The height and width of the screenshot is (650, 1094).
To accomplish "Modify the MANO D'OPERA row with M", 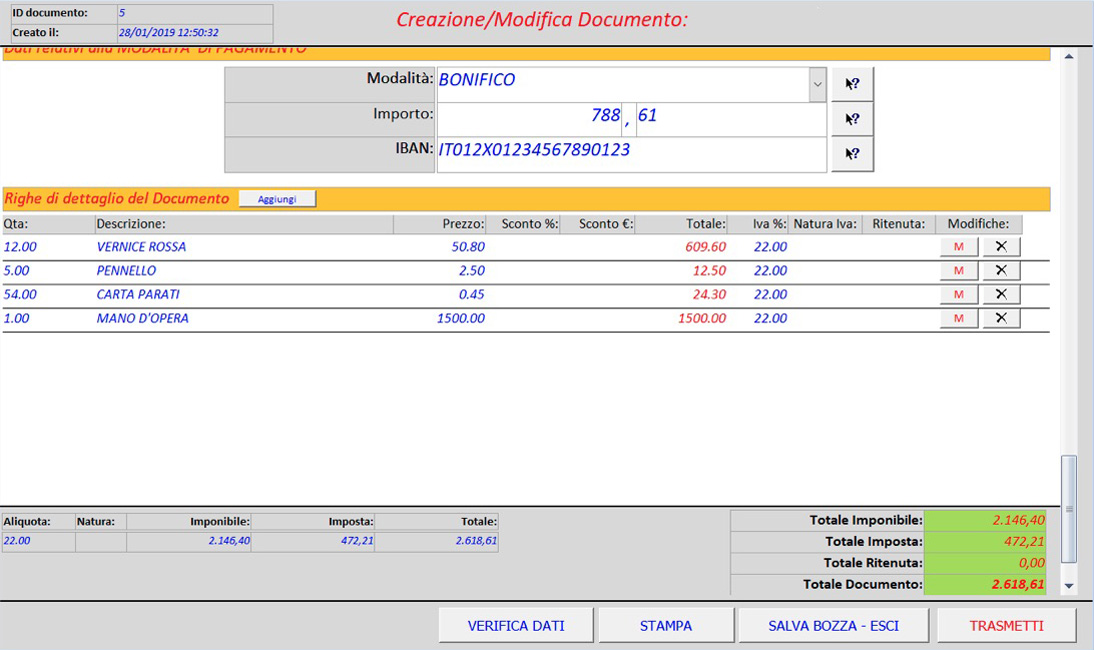I will click(x=959, y=317).
